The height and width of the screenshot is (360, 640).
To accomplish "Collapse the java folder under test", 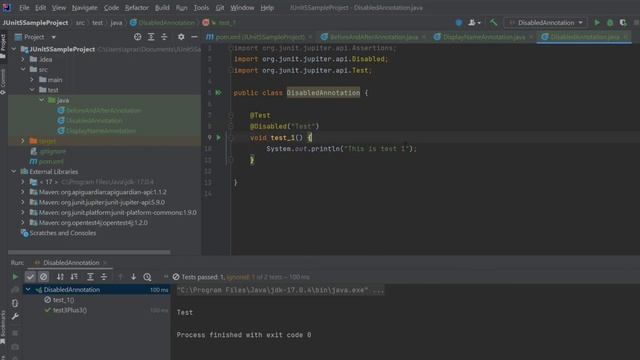I will (41, 100).
